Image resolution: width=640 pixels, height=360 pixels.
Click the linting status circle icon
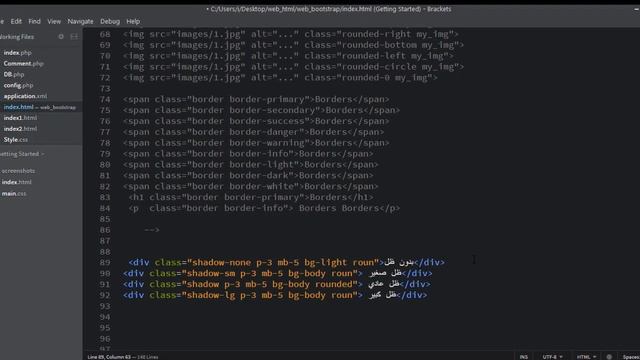click(x=609, y=357)
